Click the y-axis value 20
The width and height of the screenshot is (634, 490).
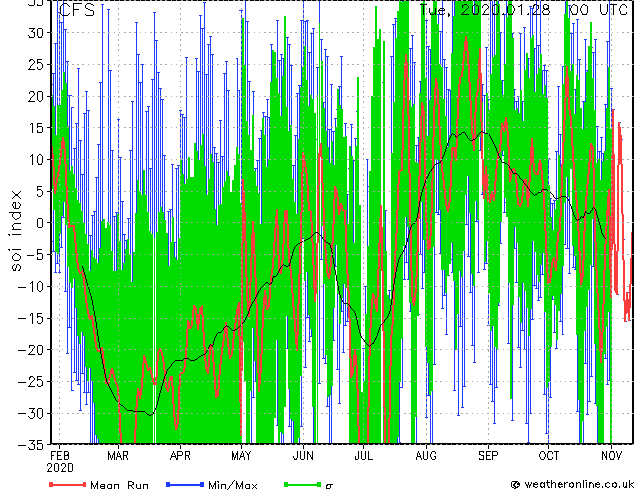click(35, 96)
